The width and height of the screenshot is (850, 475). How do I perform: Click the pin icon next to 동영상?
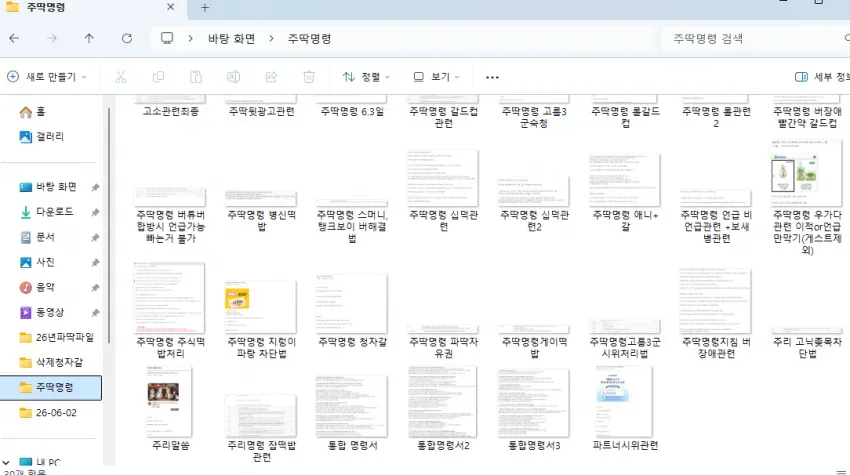pos(95,313)
